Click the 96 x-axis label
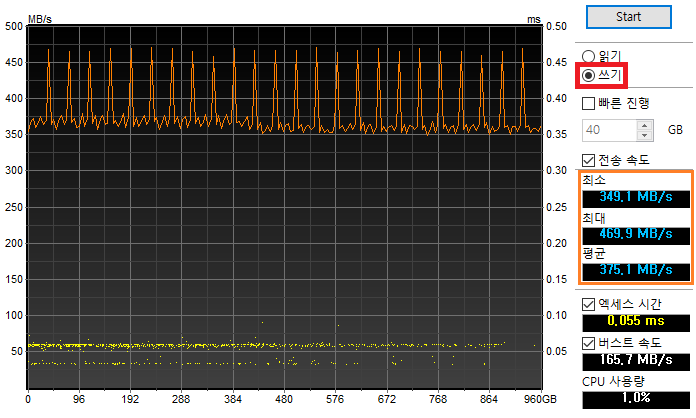The width and height of the screenshot is (696, 418). click(79, 399)
